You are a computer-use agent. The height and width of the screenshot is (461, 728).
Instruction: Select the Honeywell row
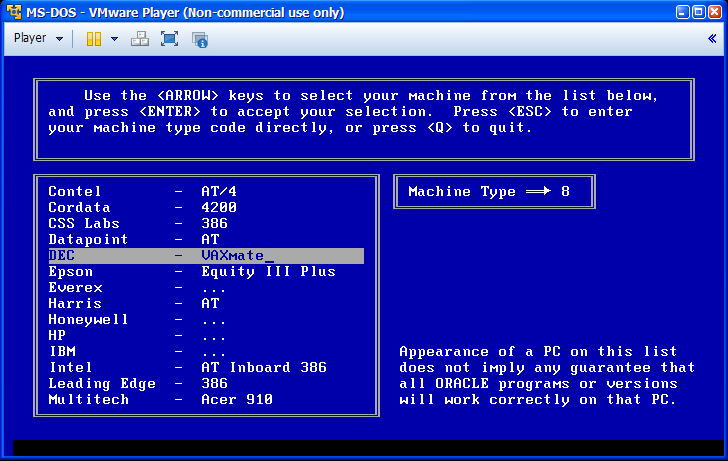click(206, 319)
